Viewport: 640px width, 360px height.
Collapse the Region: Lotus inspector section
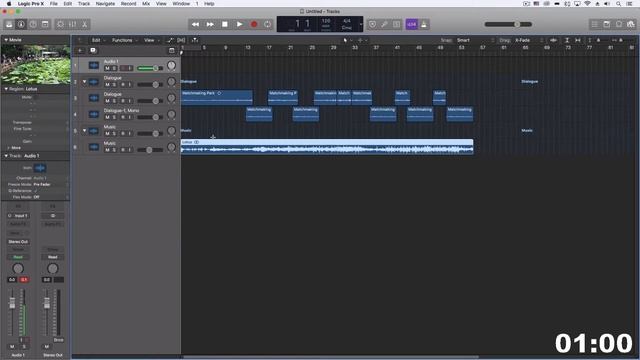click(6, 89)
